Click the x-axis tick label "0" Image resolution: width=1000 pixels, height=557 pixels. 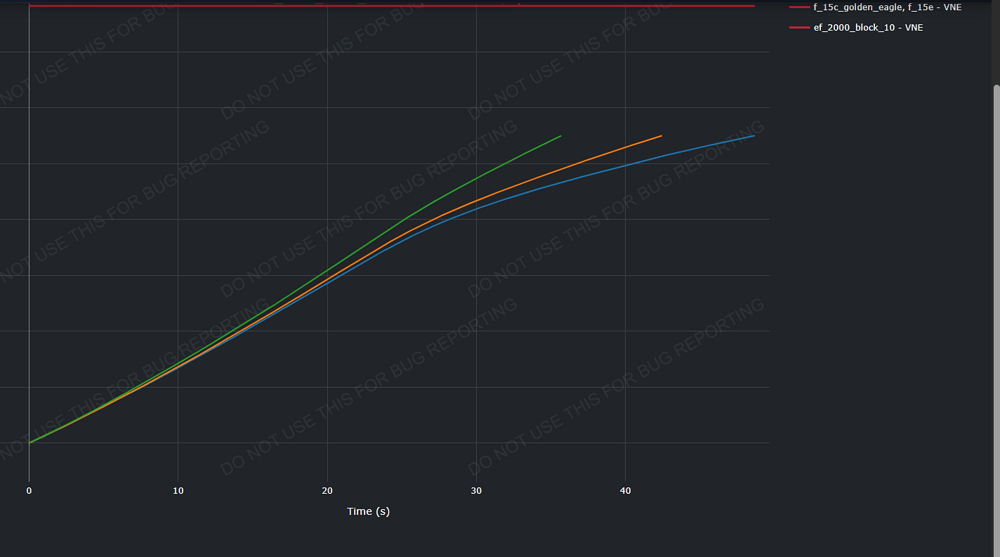tap(29, 491)
